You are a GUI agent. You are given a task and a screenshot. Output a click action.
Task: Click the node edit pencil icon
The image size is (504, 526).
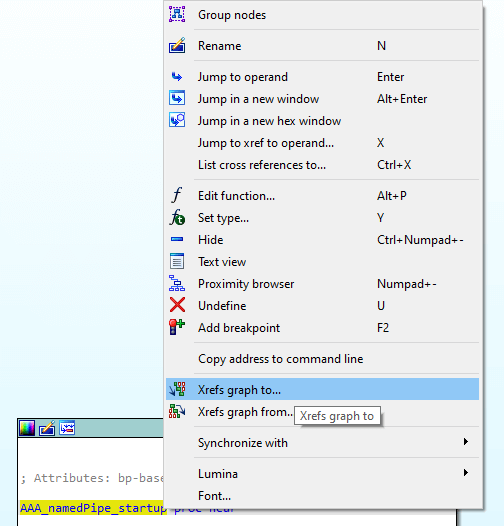pyautogui.click(x=47, y=428)
